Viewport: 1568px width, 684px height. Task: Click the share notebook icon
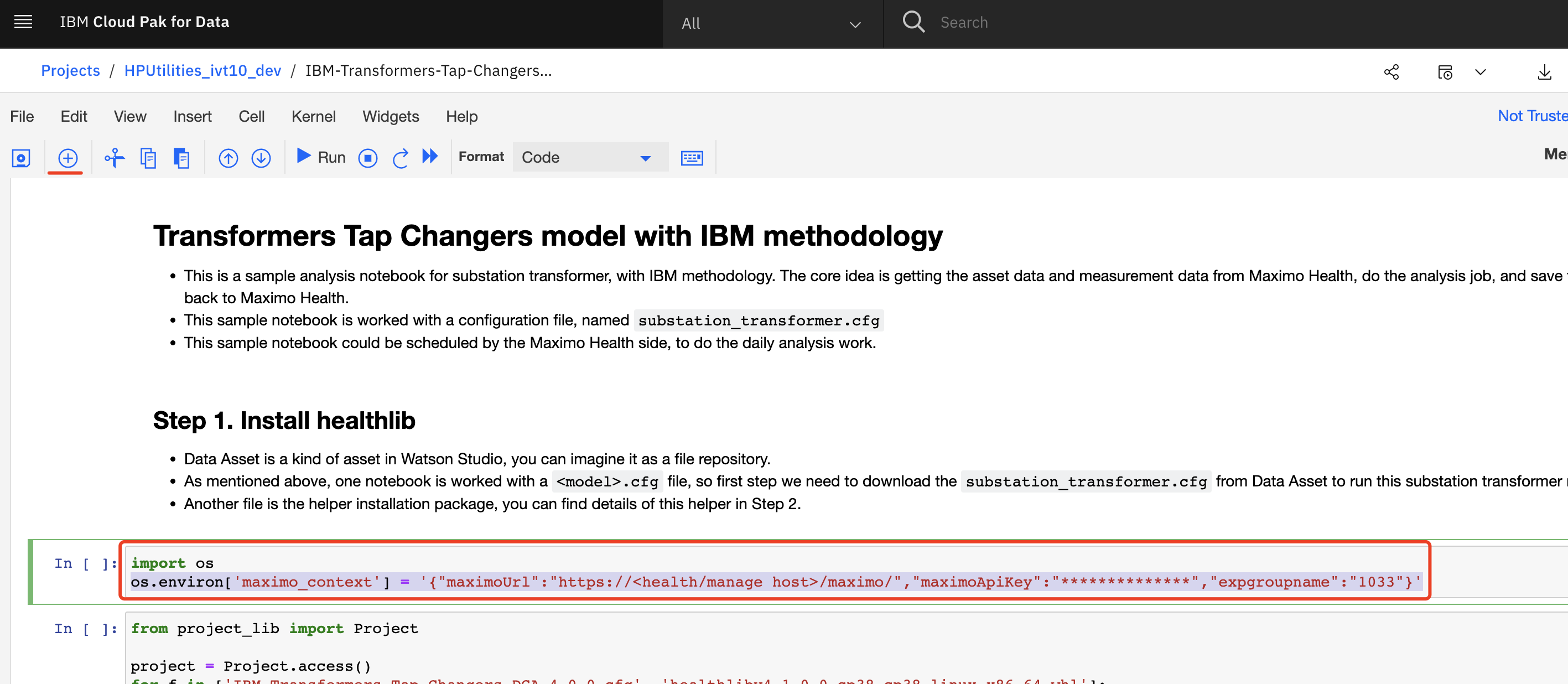point(1392,72)
